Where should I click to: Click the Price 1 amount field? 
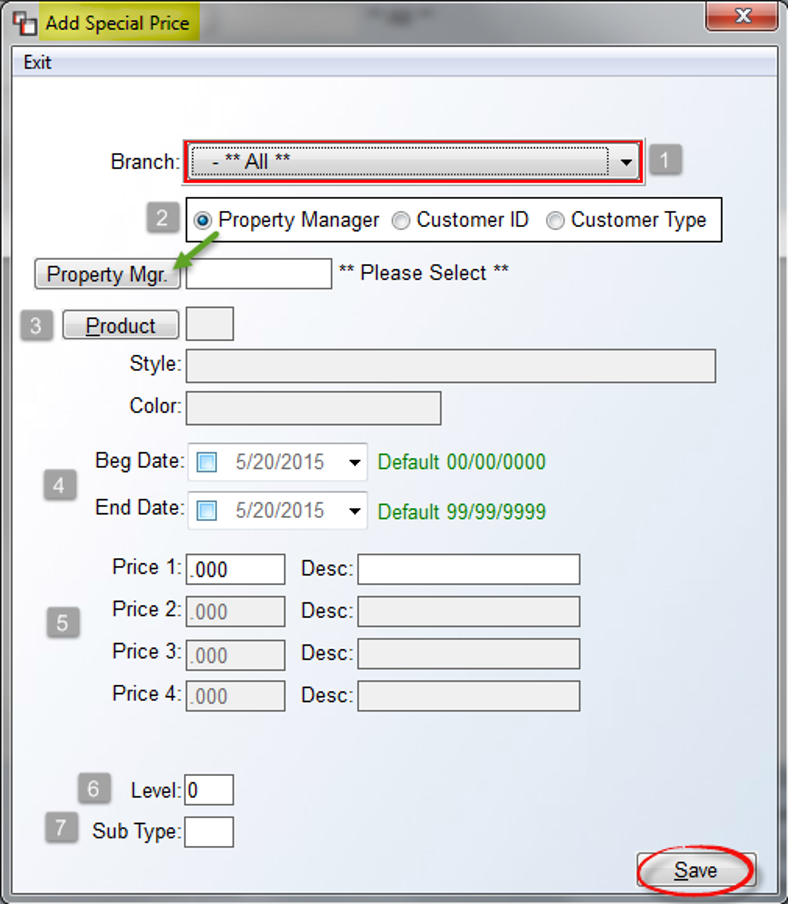coord(235,570)
